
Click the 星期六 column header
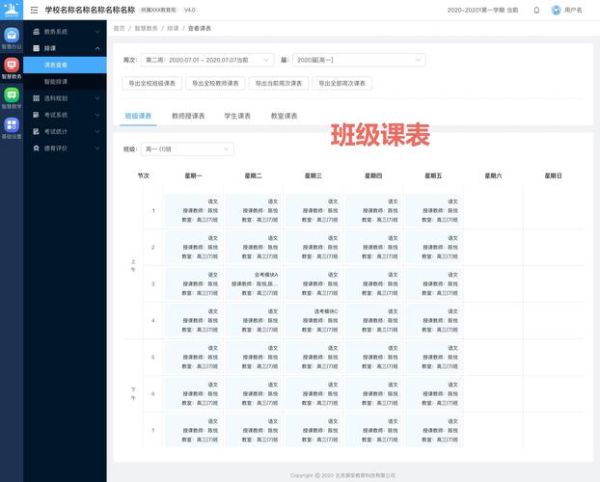[x=493, y=176]
